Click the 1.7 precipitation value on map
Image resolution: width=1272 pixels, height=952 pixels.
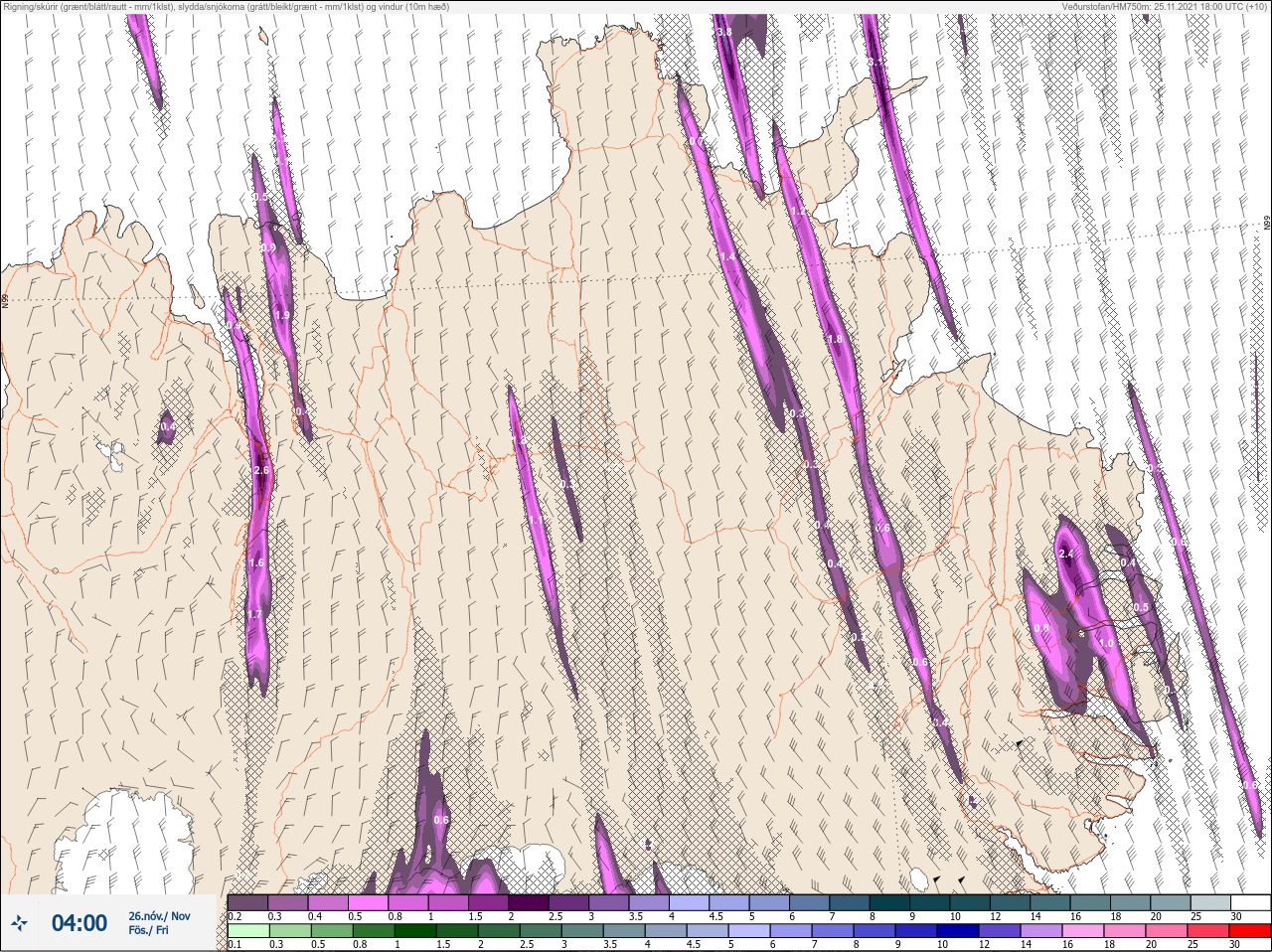(x=255, y=614)
